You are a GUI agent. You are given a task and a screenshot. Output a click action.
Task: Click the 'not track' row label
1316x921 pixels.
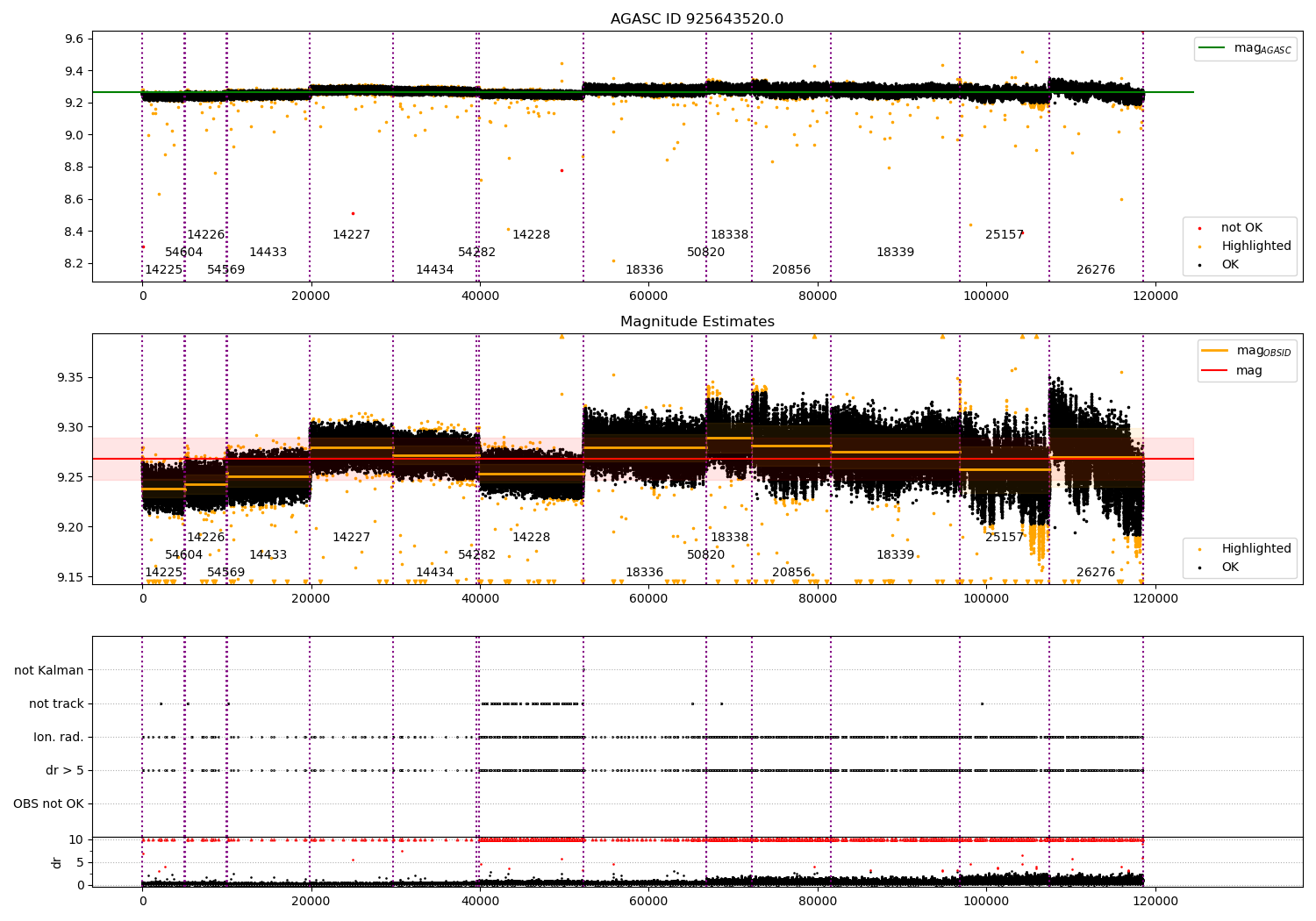pos(56,704)
